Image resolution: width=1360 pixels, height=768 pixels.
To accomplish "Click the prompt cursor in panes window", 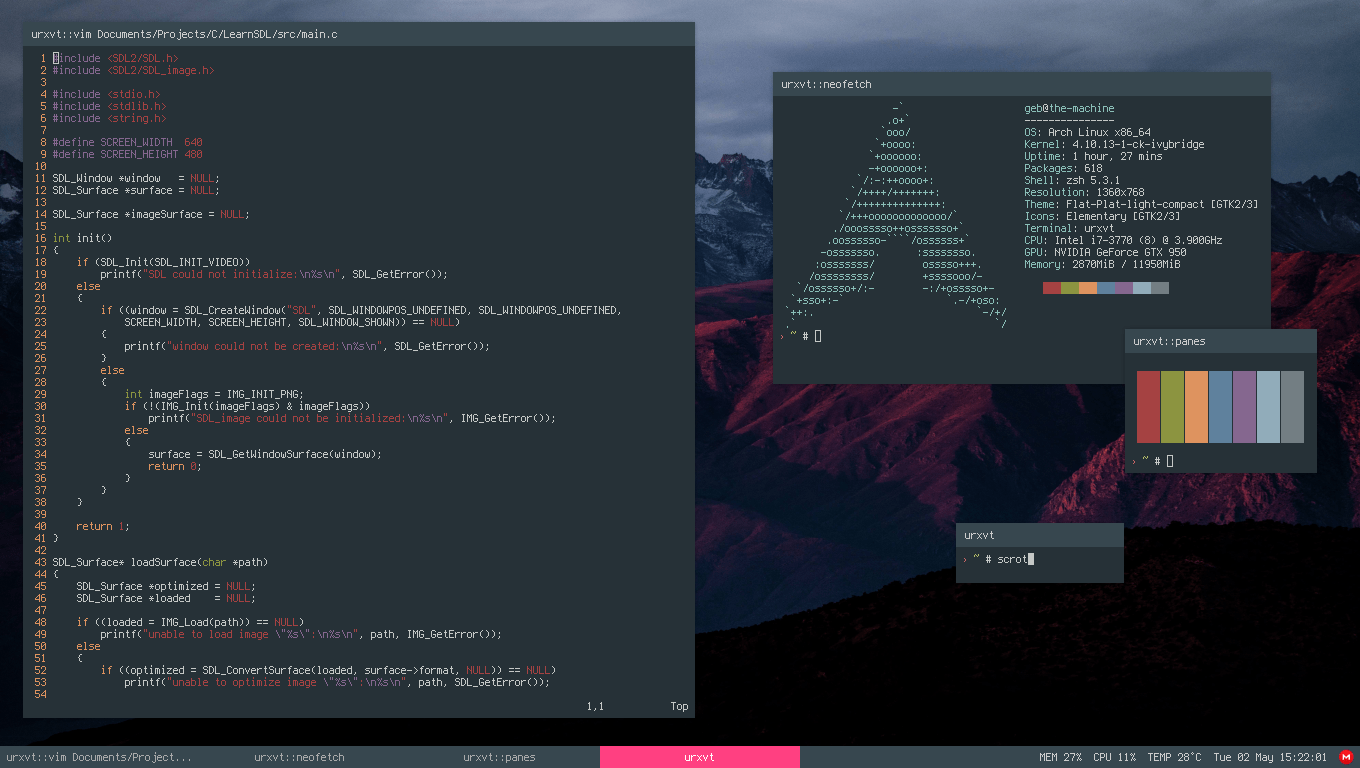I will coord(1170,461).
